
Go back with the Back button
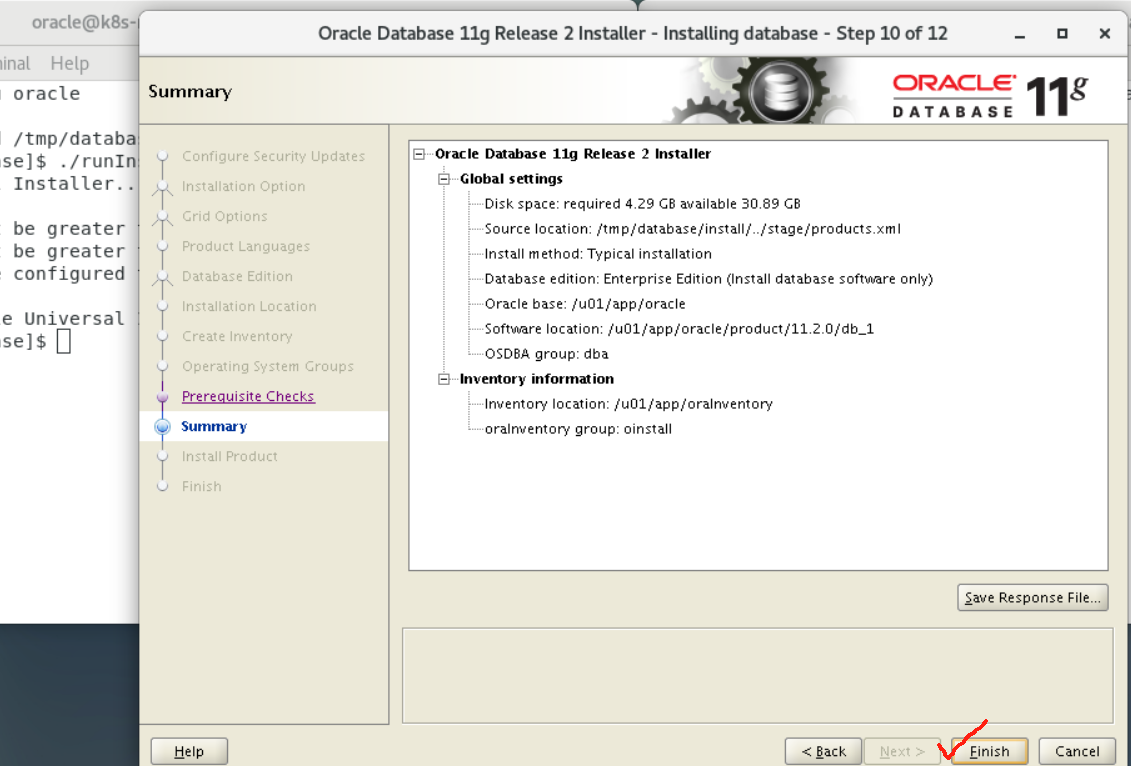point(823,751)
